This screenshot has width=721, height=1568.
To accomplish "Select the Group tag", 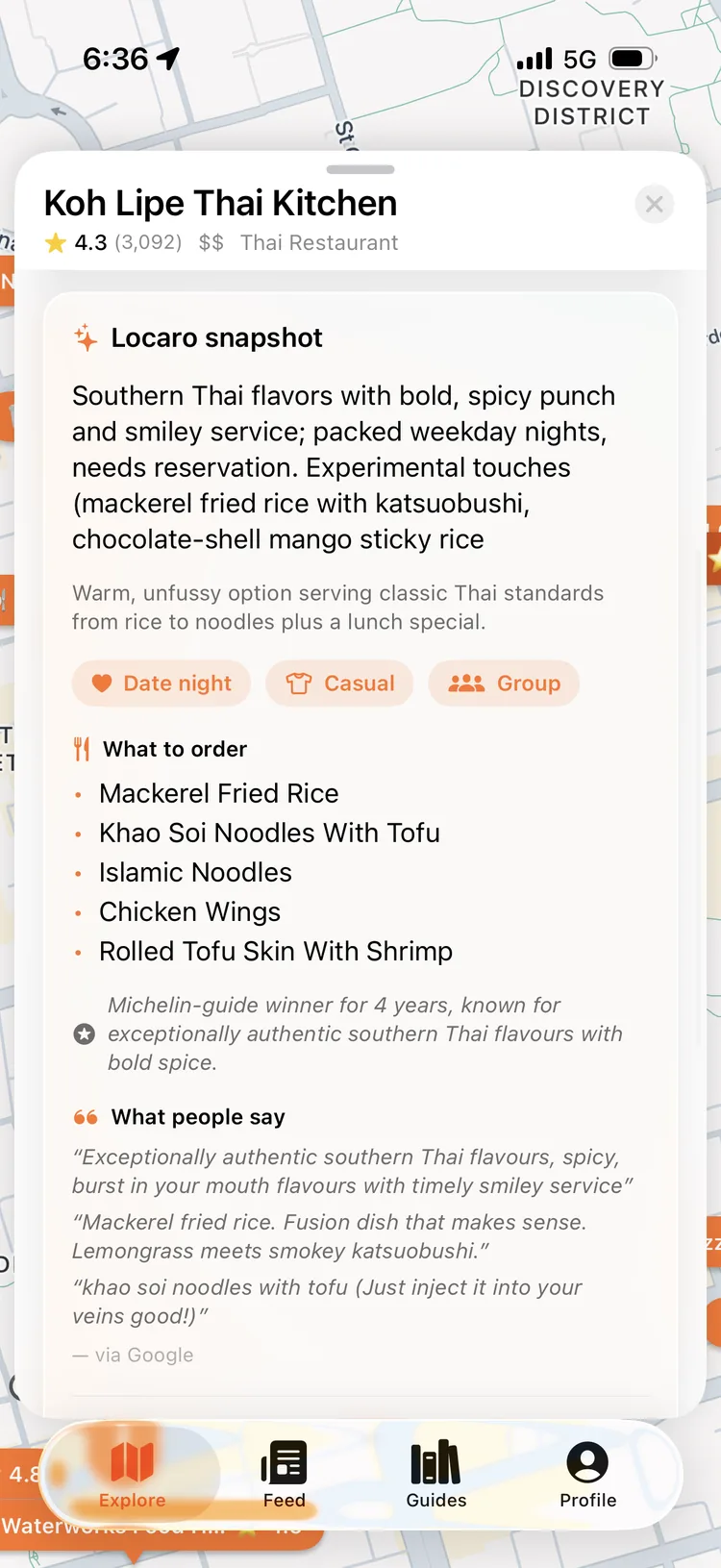I will click(x=504, y=684).
